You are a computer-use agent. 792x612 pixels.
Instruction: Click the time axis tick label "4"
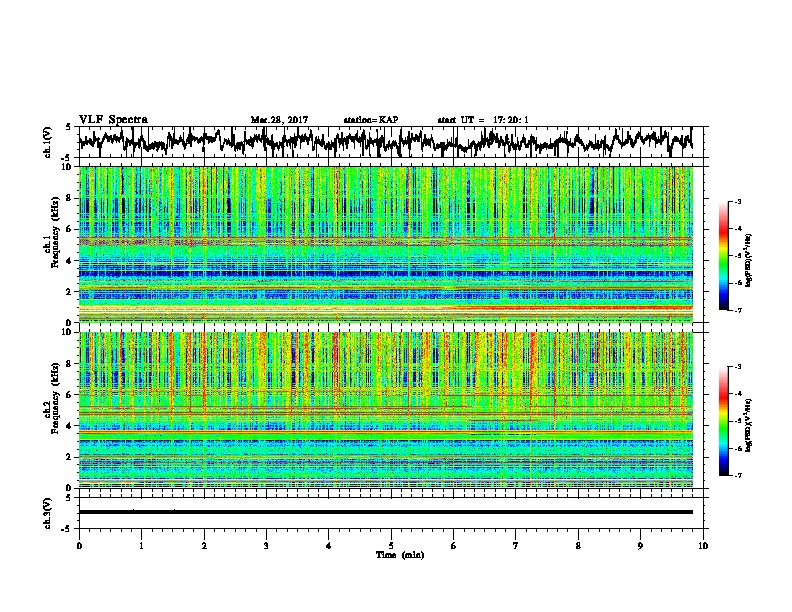coord(329,545)
